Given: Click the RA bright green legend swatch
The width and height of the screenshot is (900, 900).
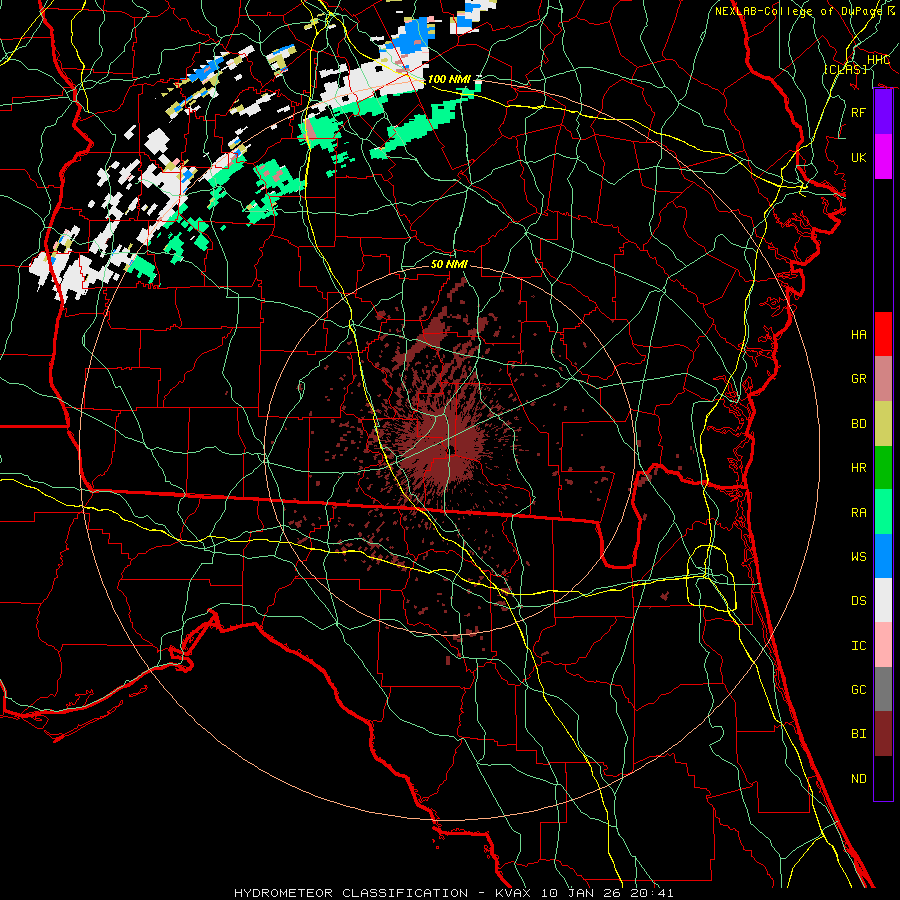Looking at the screenshot, I should 883,512.
